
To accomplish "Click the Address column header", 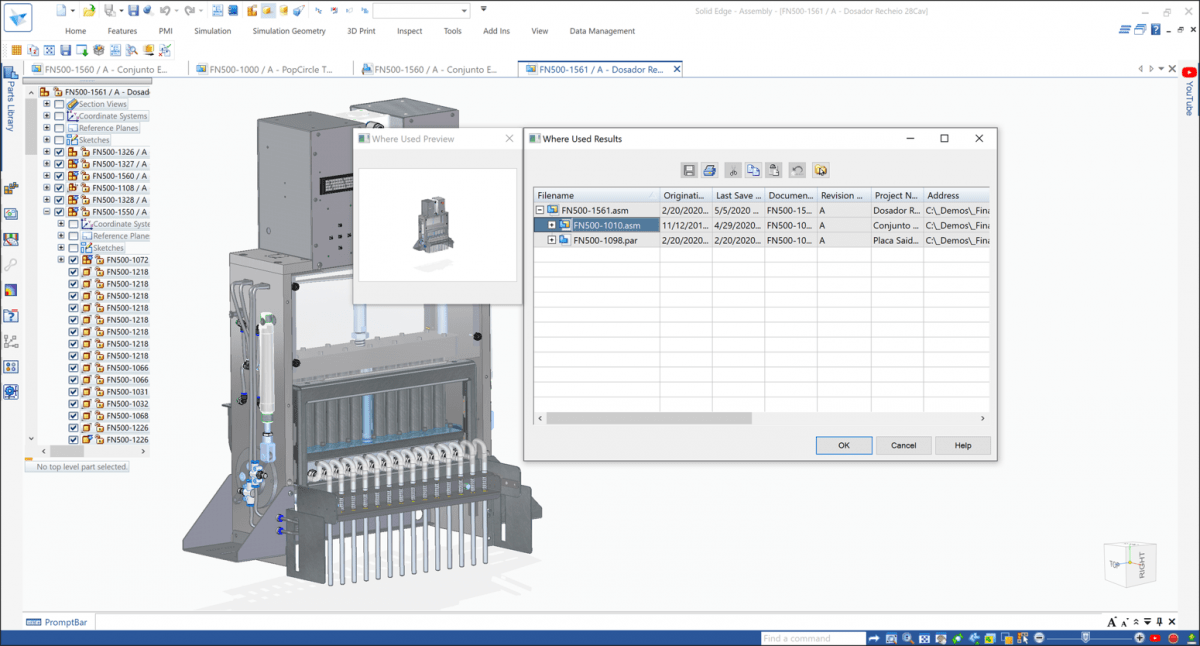I will click(956, 196).
